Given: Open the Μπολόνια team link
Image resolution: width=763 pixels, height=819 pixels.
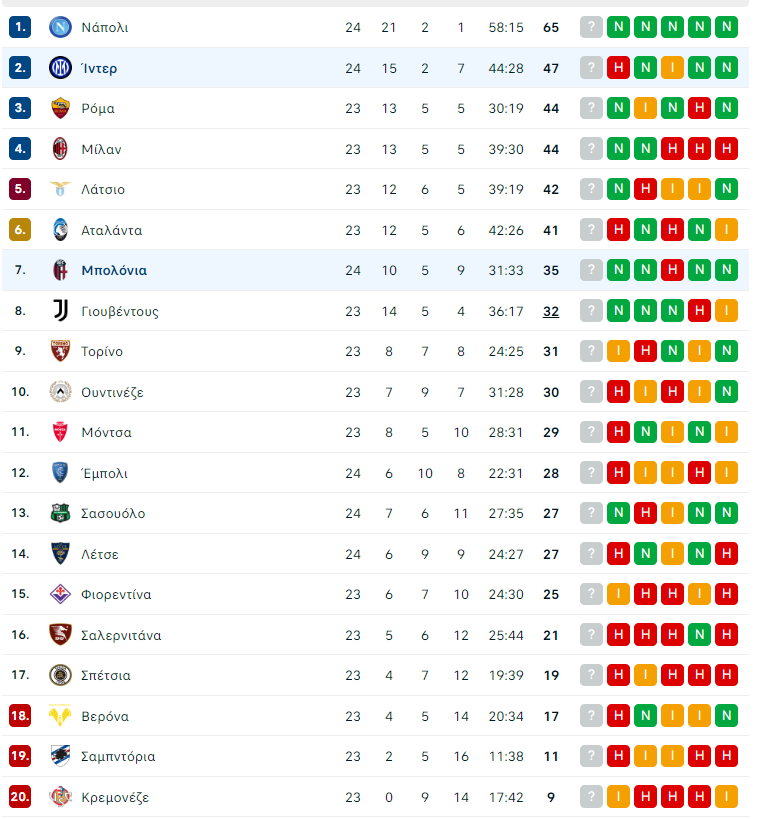Looking at the screenshot, I should point(114,271).
